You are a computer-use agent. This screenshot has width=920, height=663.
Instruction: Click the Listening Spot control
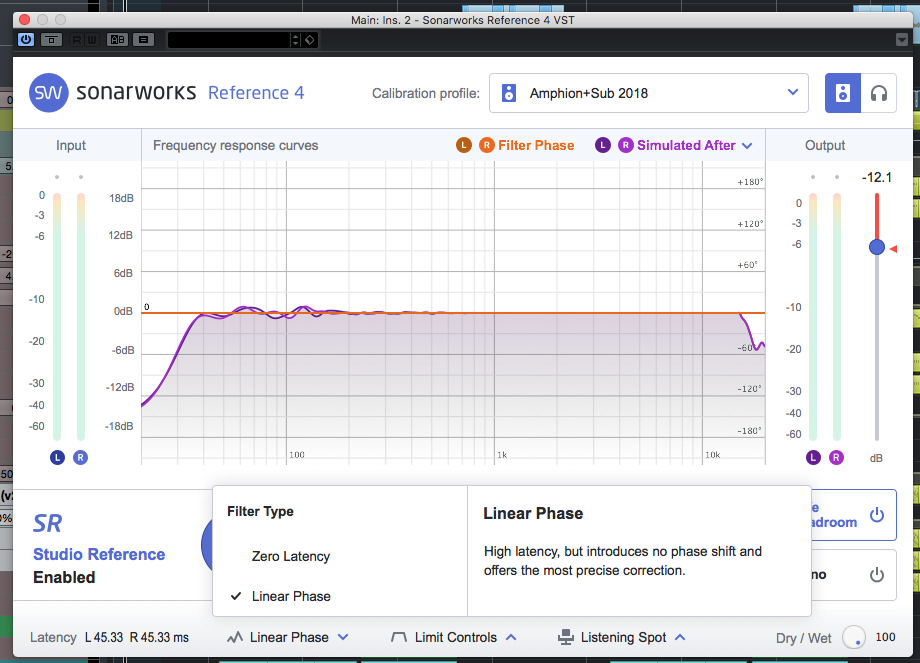622,637
